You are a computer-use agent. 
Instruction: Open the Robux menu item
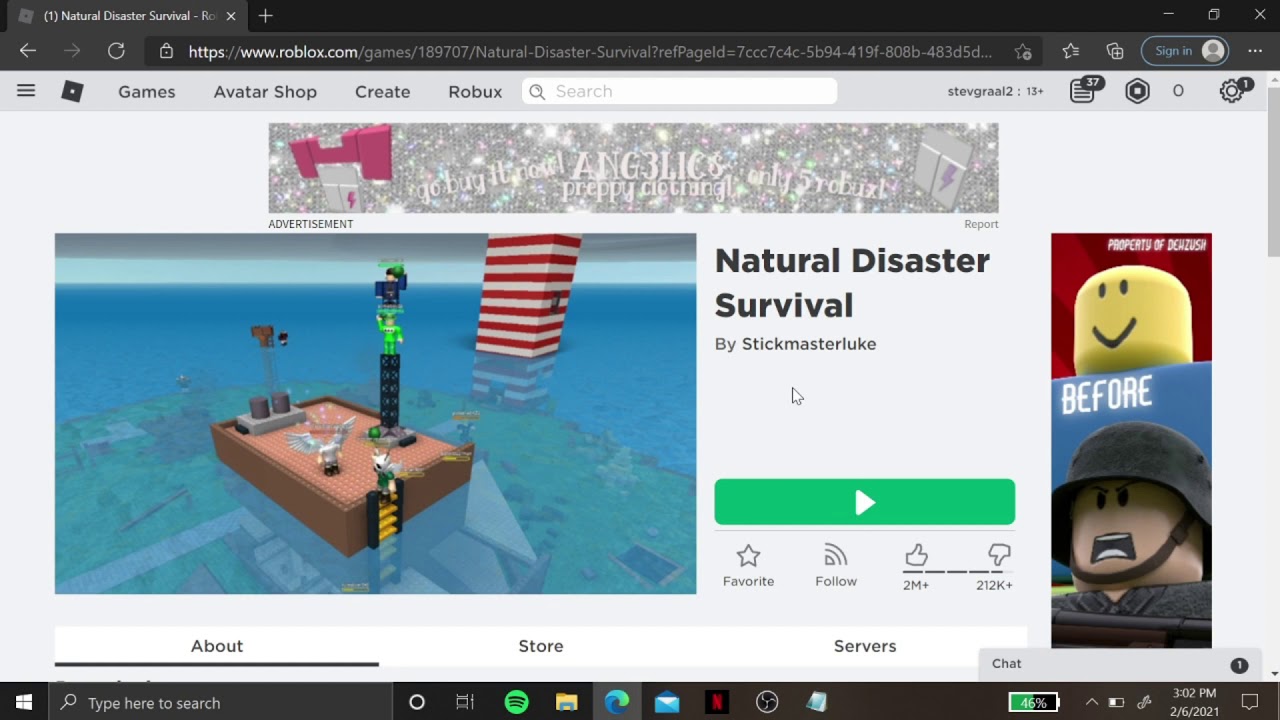coord(475,91)
